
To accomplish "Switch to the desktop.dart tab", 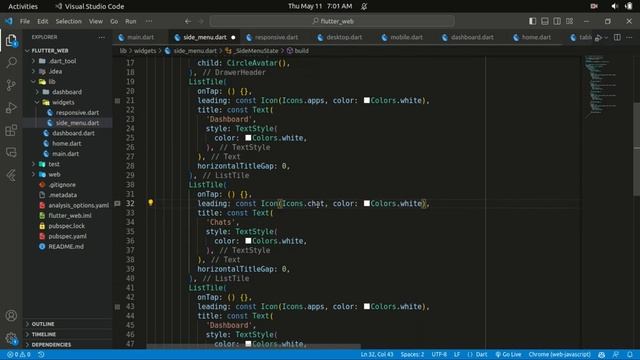I will click(x=344, y=37).
